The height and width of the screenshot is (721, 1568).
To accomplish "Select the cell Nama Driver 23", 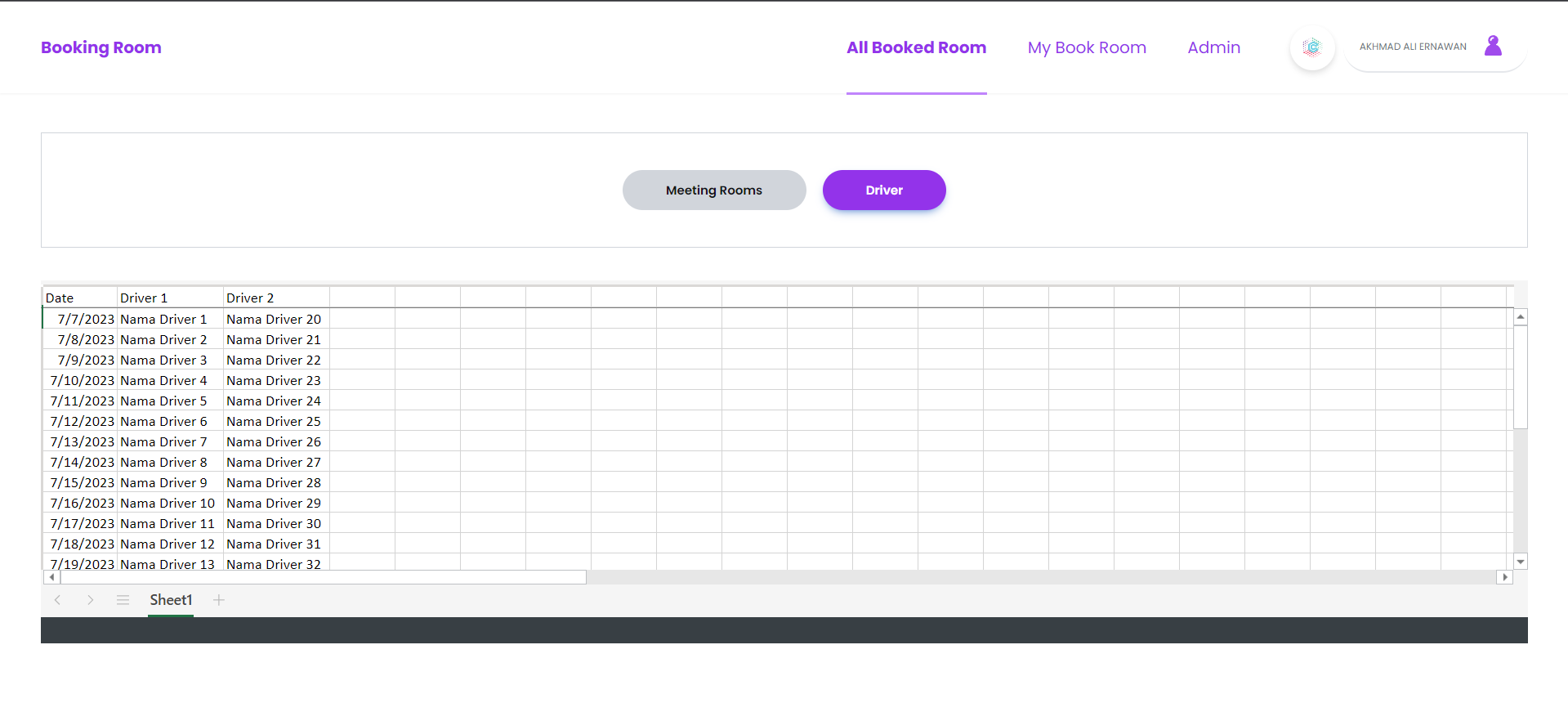I will point(276,380).
